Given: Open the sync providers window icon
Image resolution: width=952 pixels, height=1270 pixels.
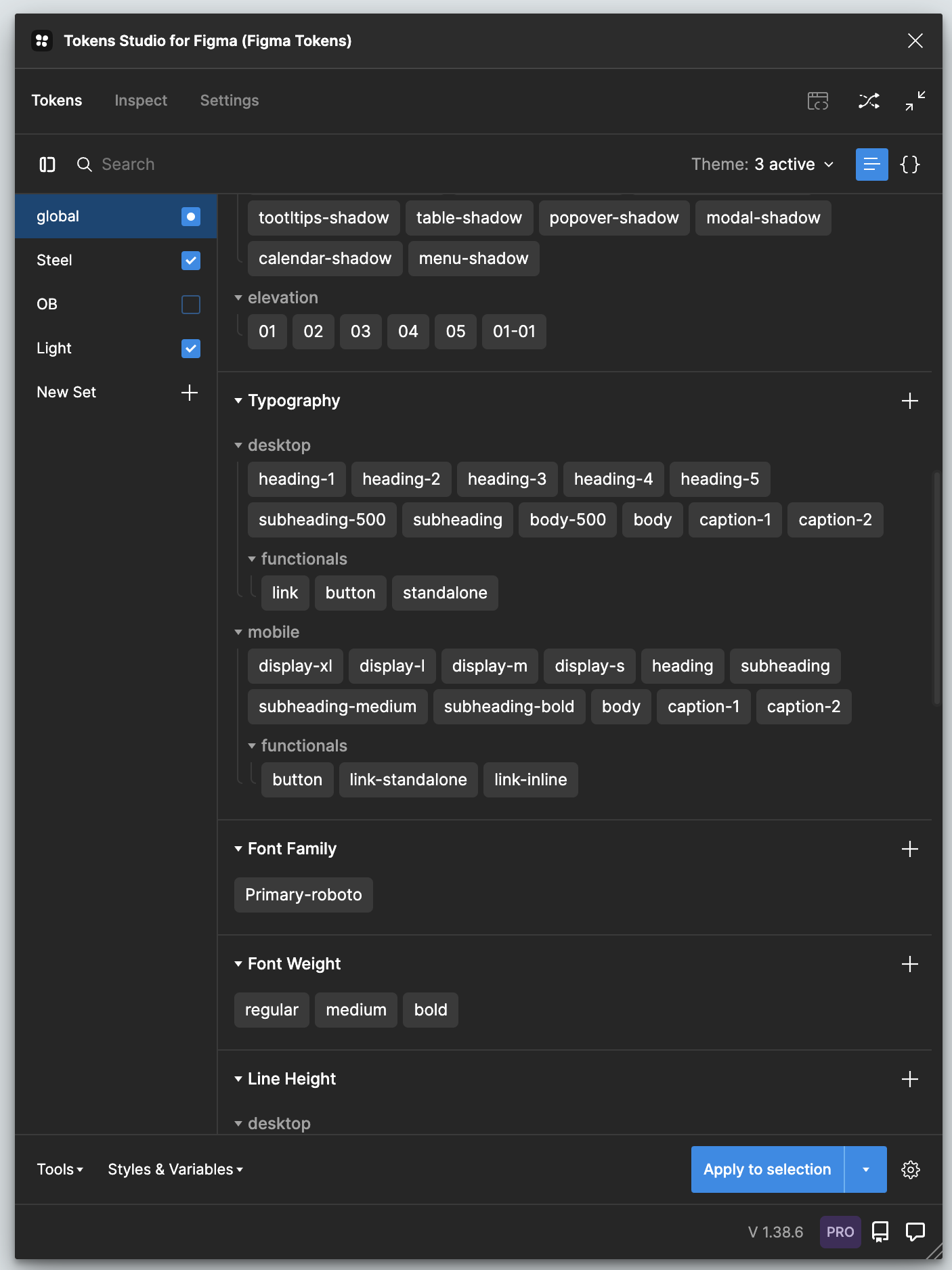Looking at the screenshot, I should (818, 101).
